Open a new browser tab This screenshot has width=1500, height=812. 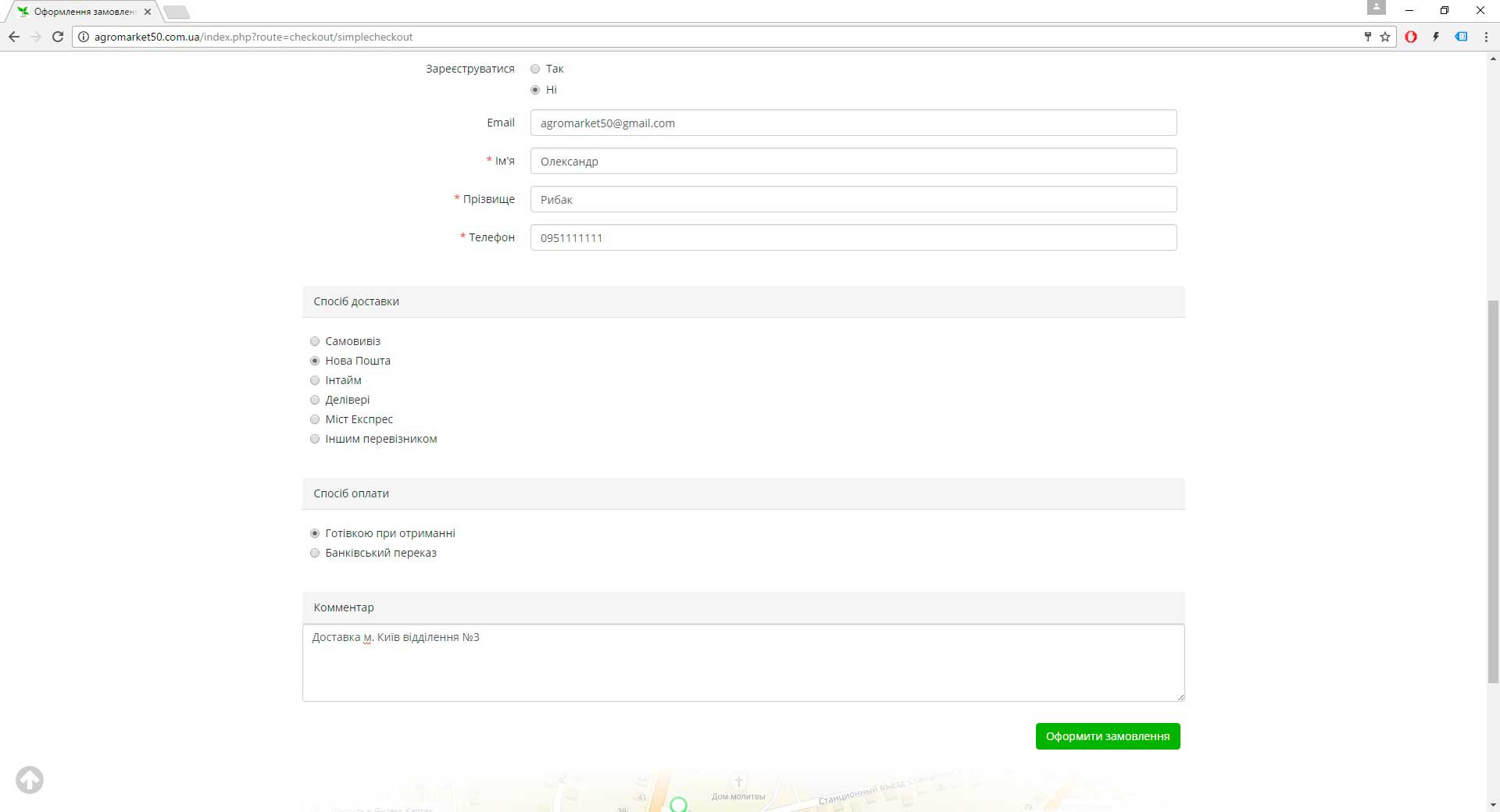tap(177, 12)
